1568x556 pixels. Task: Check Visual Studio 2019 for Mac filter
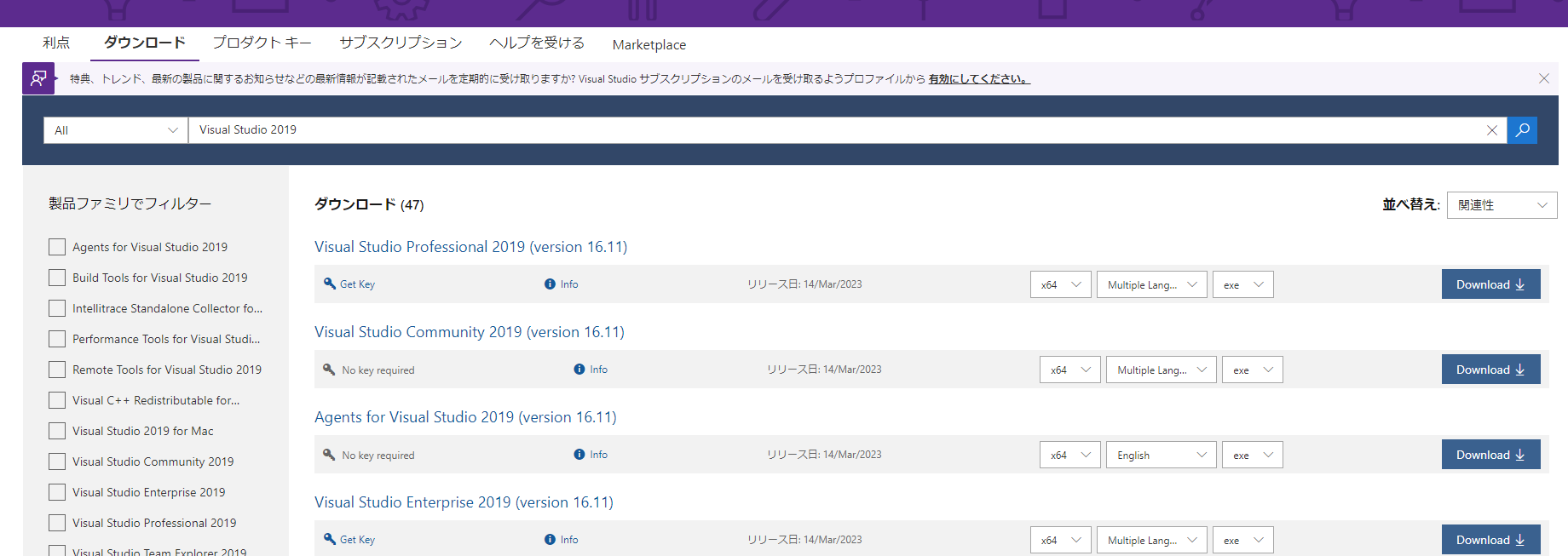(x=57, y=431)
